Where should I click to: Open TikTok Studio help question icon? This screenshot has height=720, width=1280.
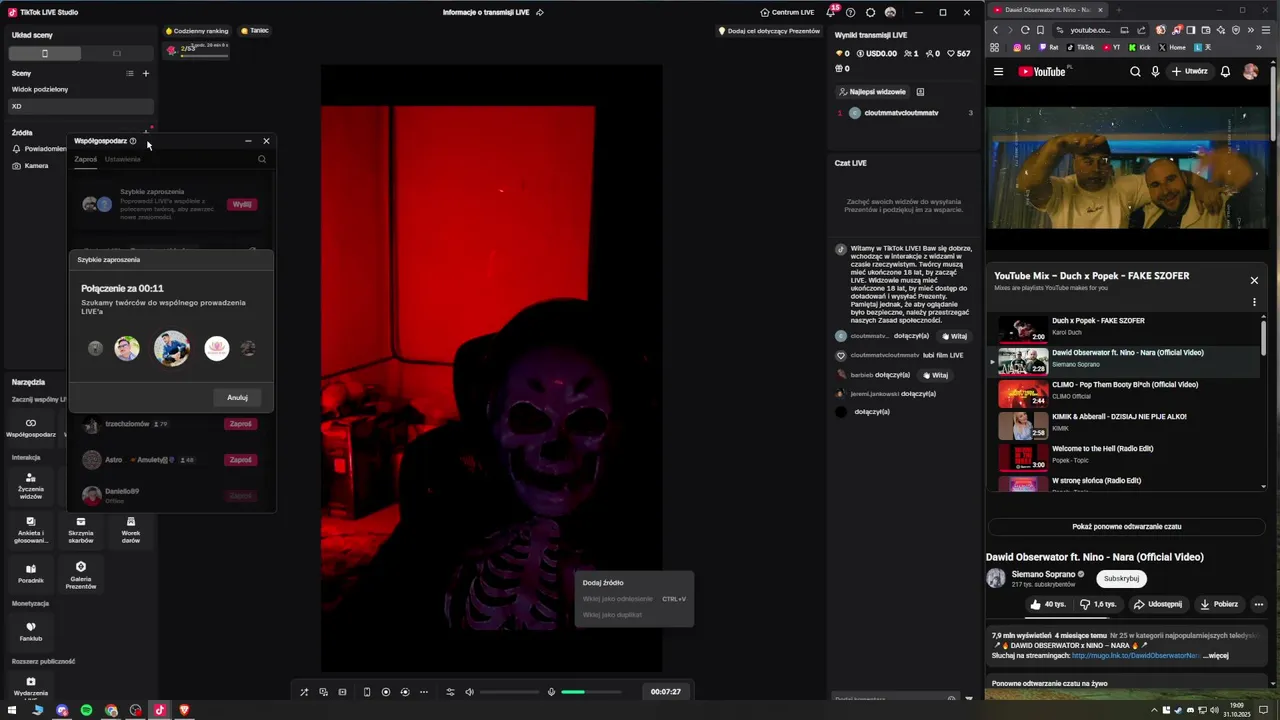(x=850, y=12)
